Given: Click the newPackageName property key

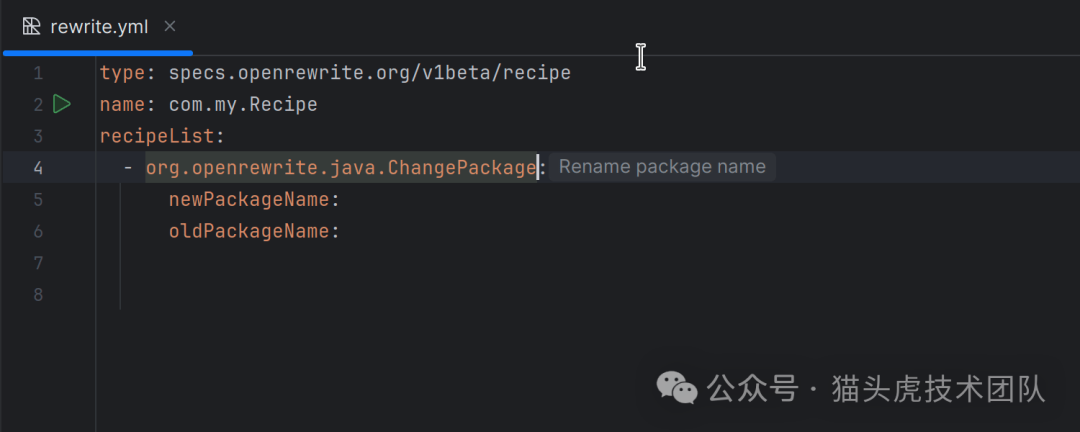Looking at the screenshot, I should 249,199.
